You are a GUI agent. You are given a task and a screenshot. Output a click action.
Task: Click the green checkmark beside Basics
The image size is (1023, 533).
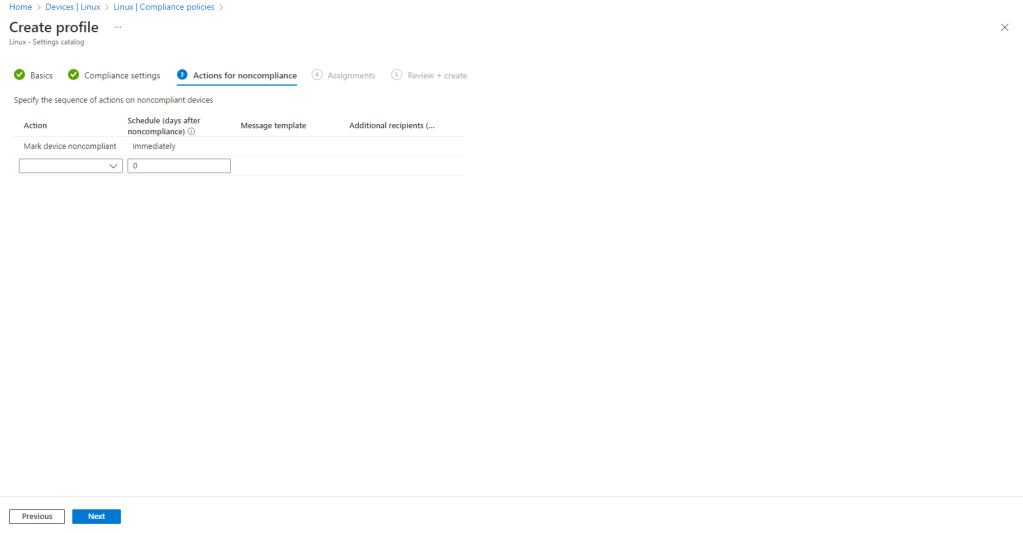pyautogui.click(x=19, y=75)
